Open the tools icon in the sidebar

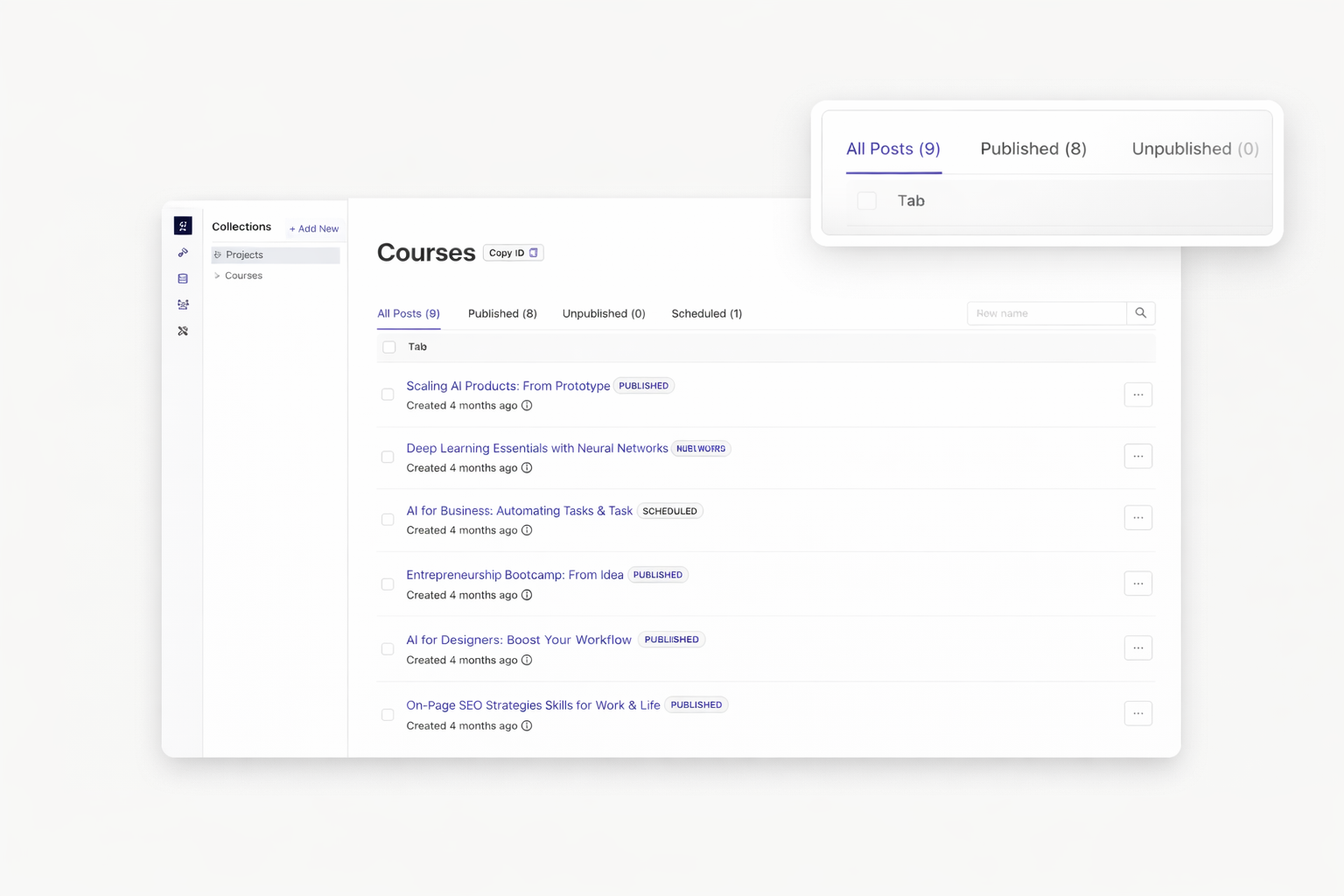[183, 331]
